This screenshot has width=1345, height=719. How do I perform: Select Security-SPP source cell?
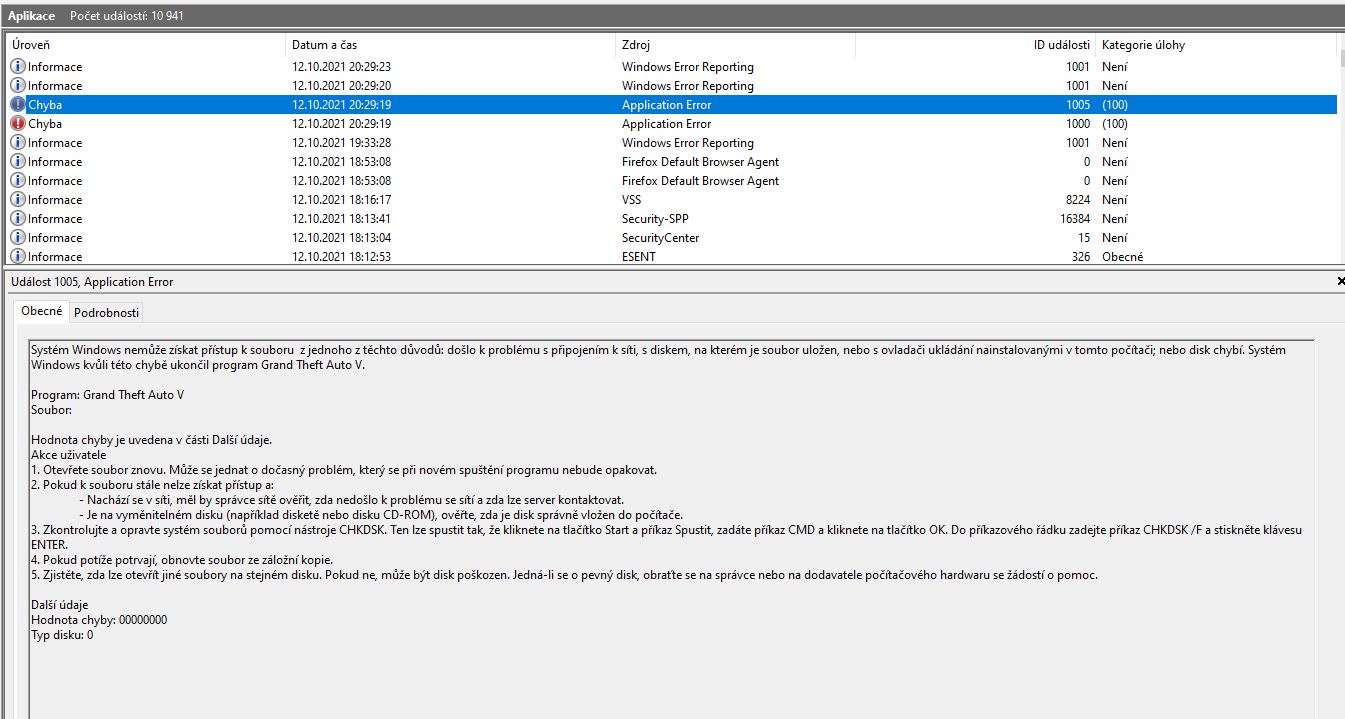coord(655,219)
